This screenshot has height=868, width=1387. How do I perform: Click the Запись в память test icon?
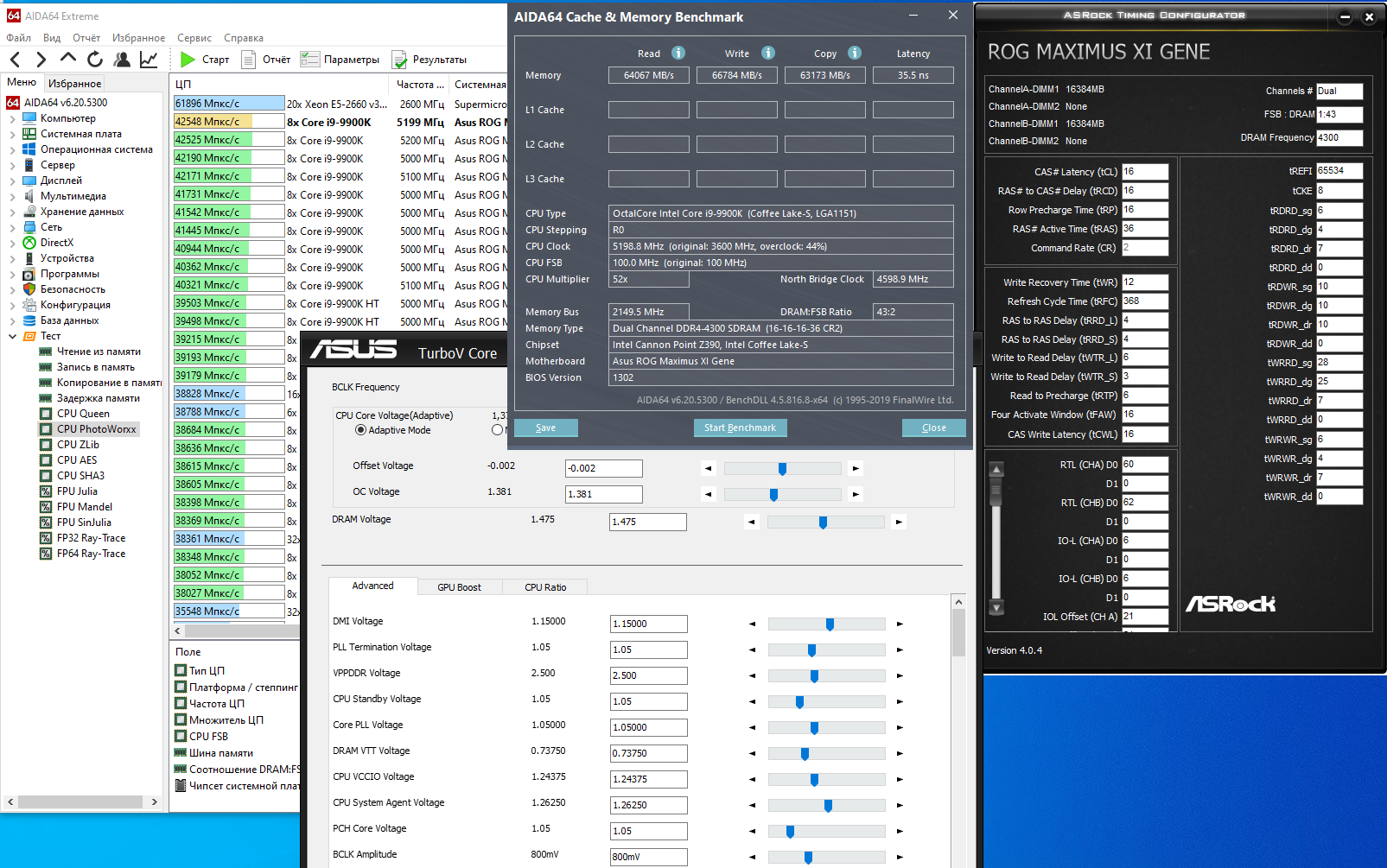[46, 367]
